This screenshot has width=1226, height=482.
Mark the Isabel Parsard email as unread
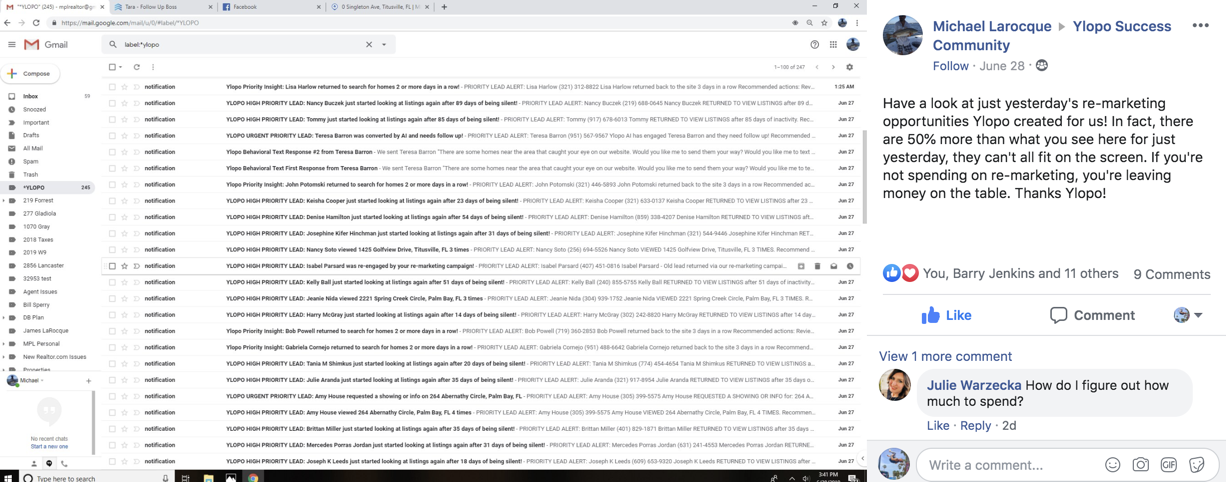834,266
